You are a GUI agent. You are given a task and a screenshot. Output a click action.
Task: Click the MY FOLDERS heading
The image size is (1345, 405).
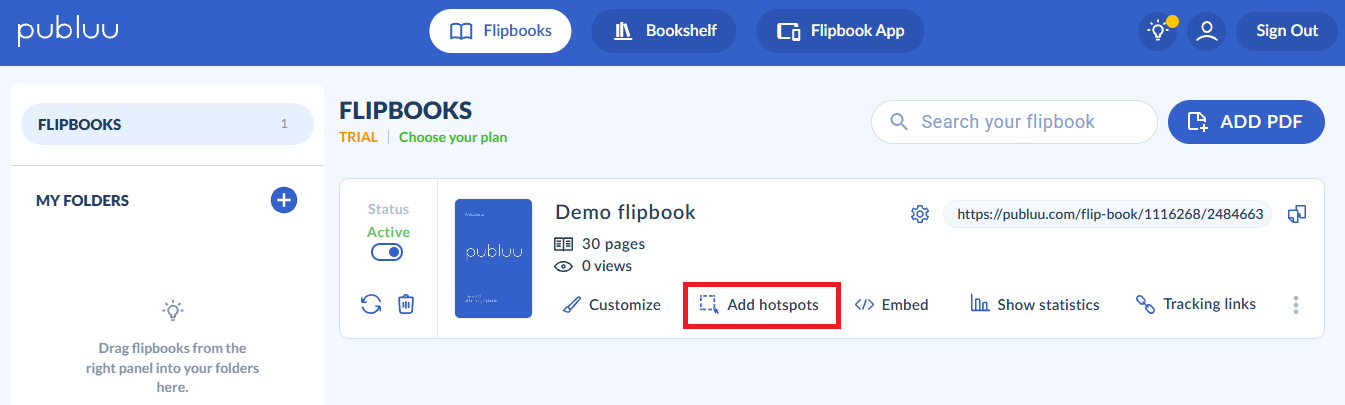point(82,200)
